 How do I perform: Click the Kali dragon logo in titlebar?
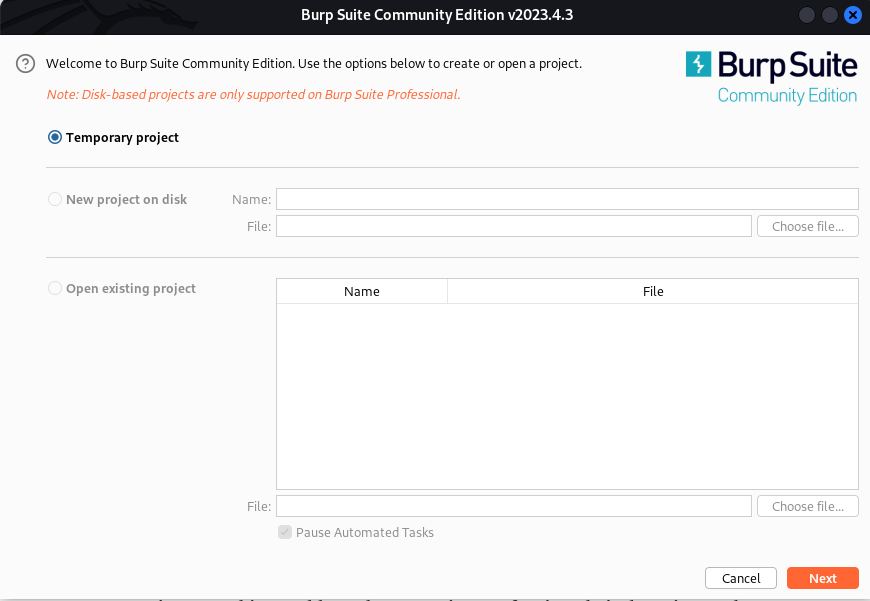100,13
